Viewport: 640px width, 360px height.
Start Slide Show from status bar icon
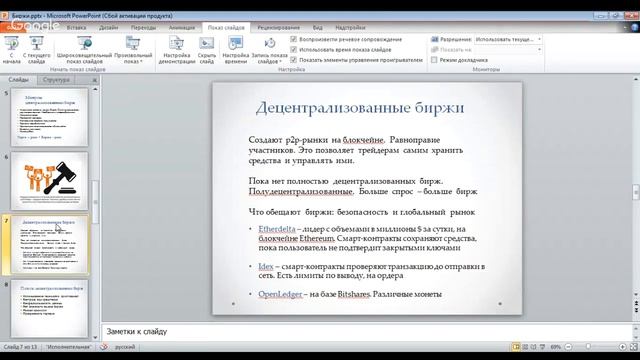pyautogui.click(x=542, y=347)
